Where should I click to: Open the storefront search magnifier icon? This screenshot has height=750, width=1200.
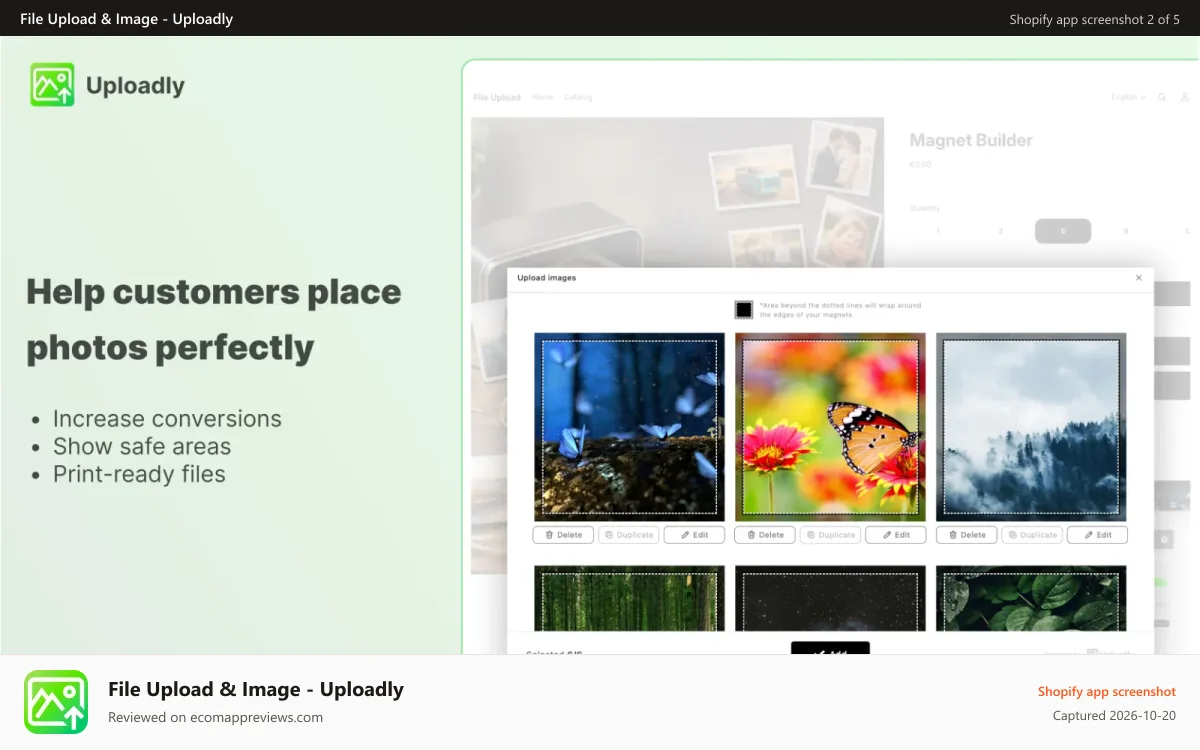click(1162, 97)
